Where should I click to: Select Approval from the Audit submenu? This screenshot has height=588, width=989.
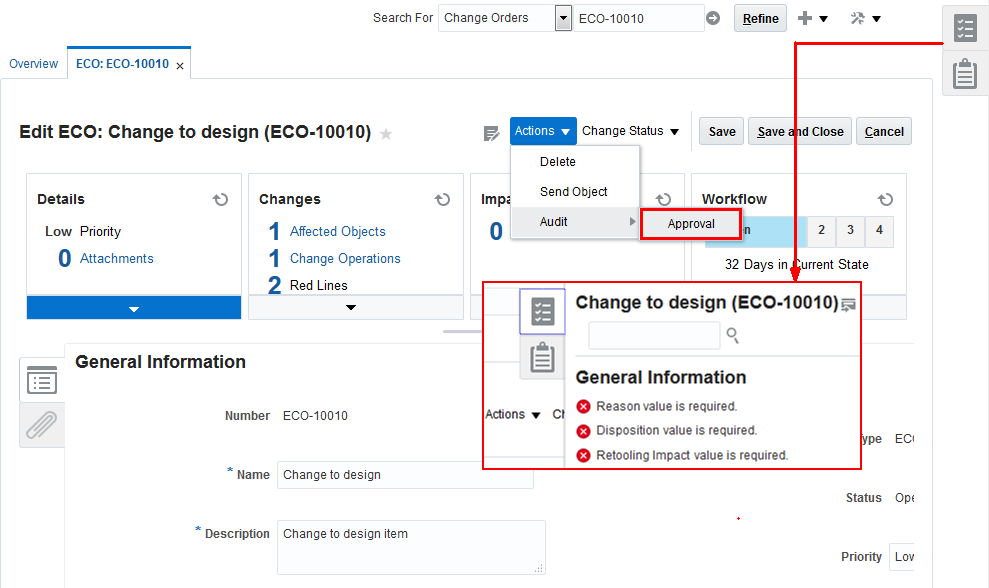point(691,223)
